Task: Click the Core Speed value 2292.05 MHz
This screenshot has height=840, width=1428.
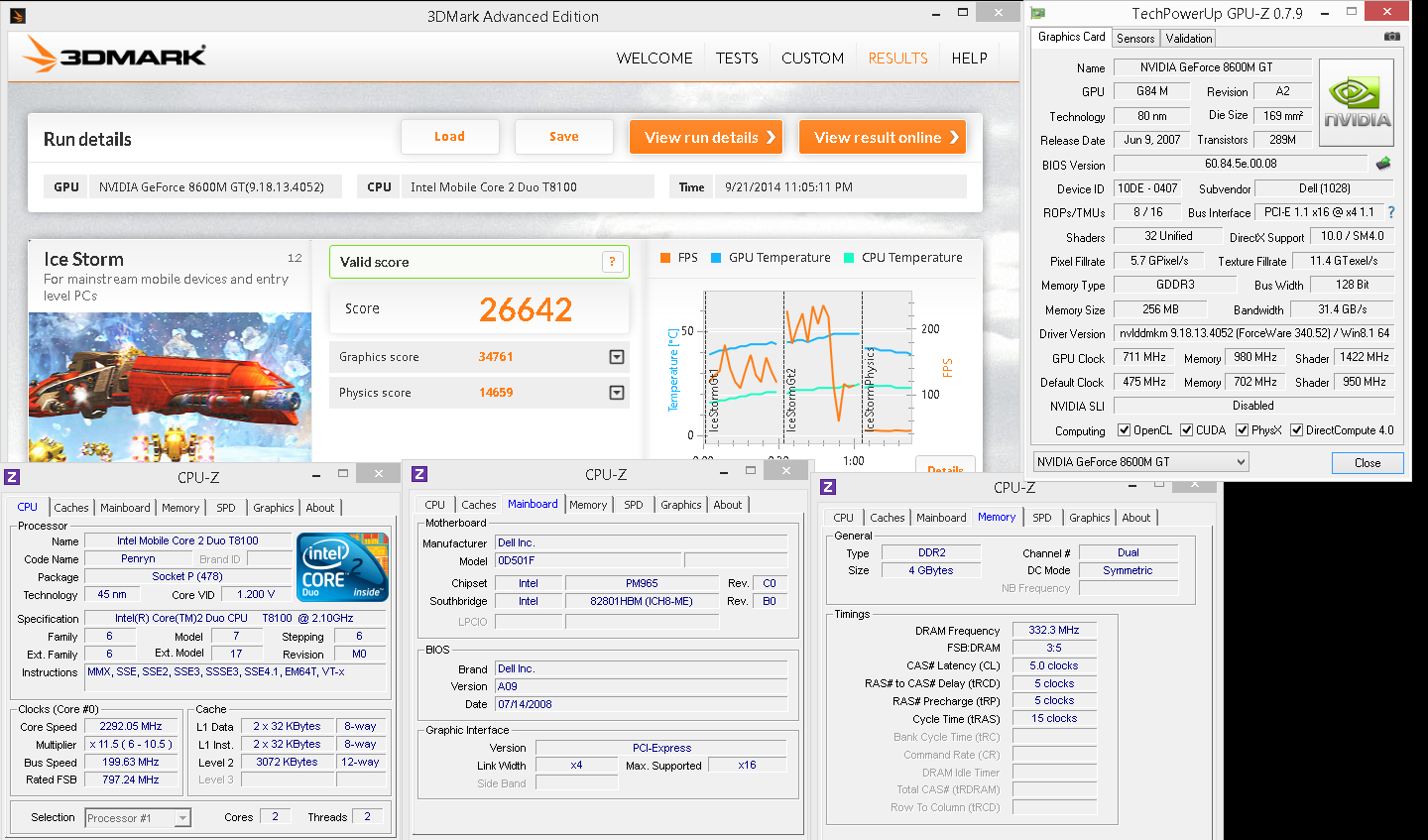Action: click(x=131, y=726)
